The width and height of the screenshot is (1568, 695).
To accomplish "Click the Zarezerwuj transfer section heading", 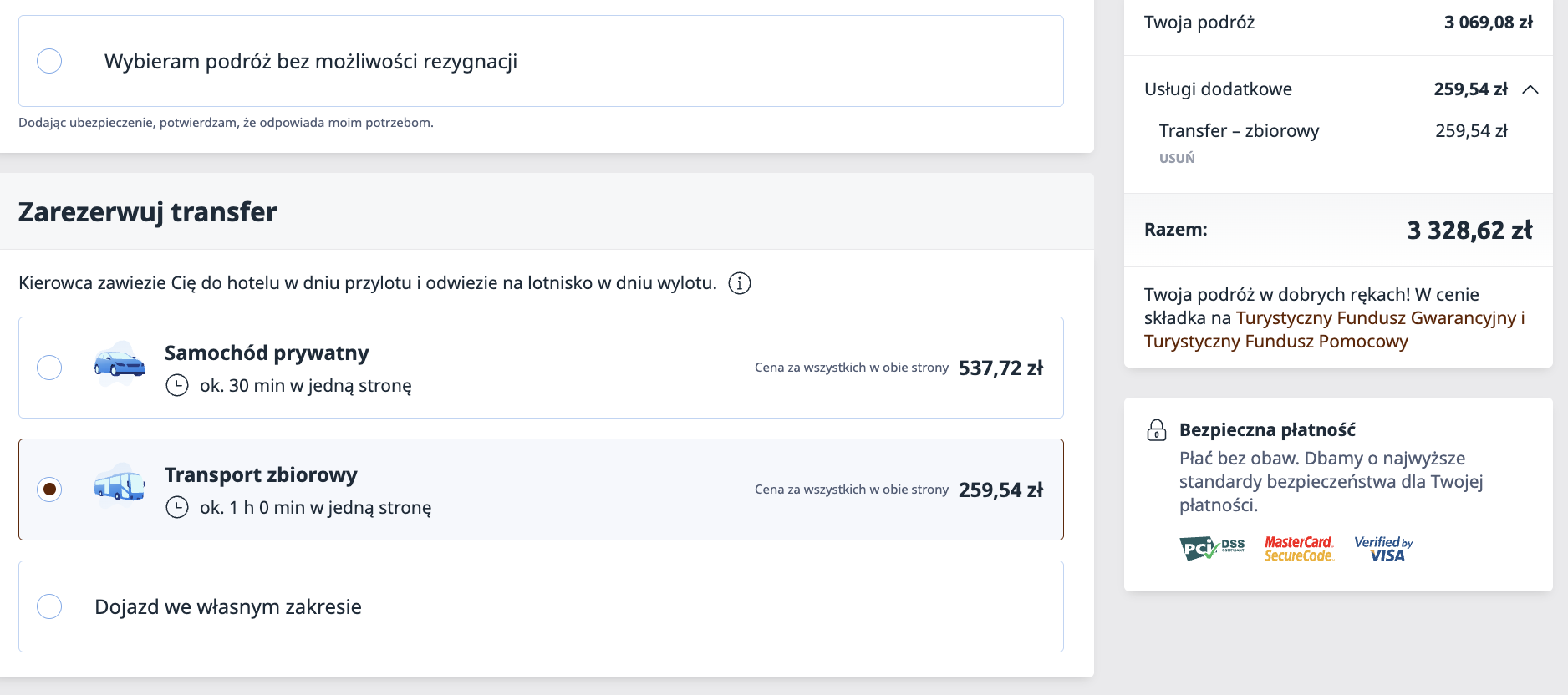I will [148, 212].
